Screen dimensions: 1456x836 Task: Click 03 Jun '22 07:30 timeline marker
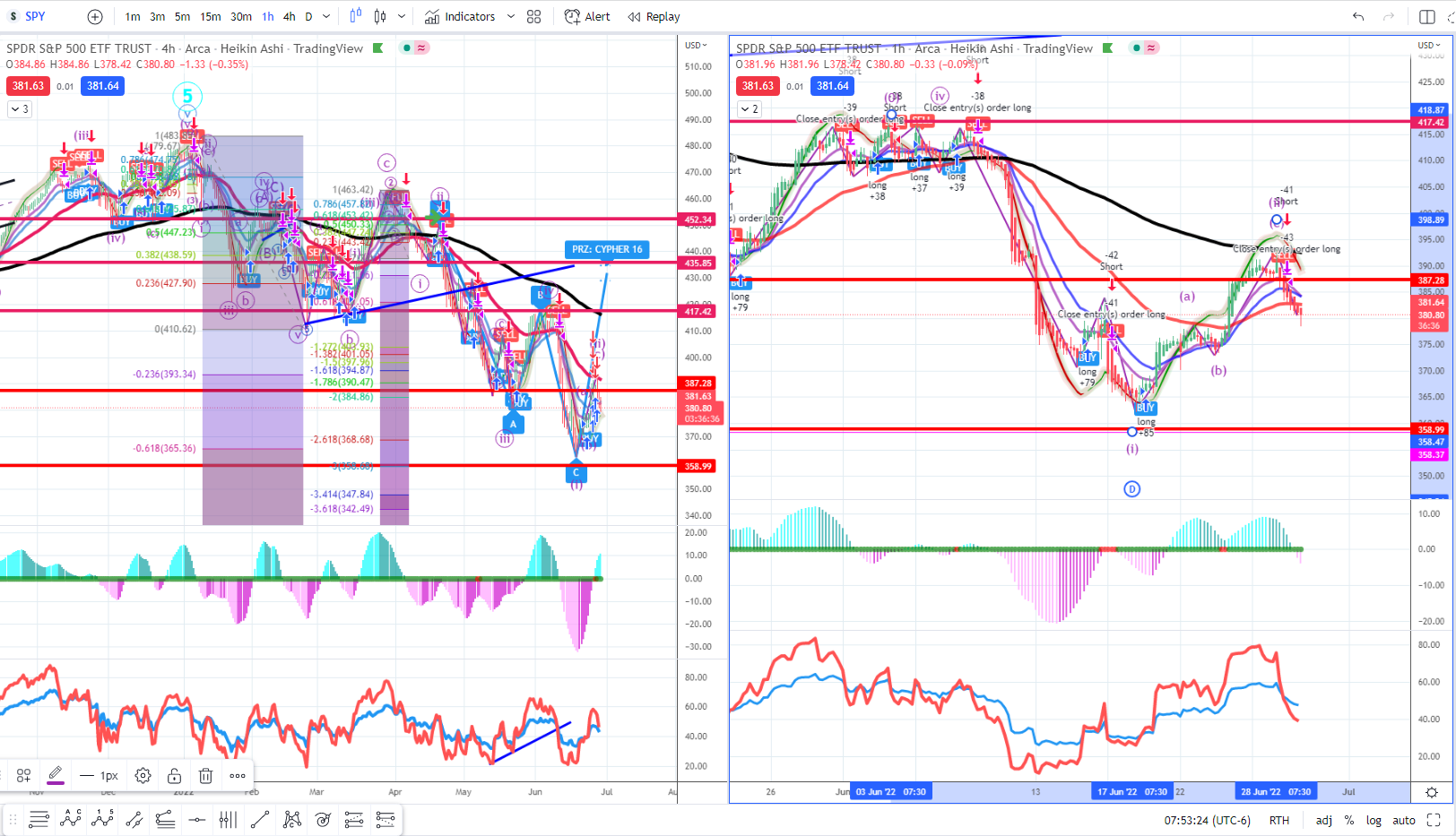(x=889, y=792)
